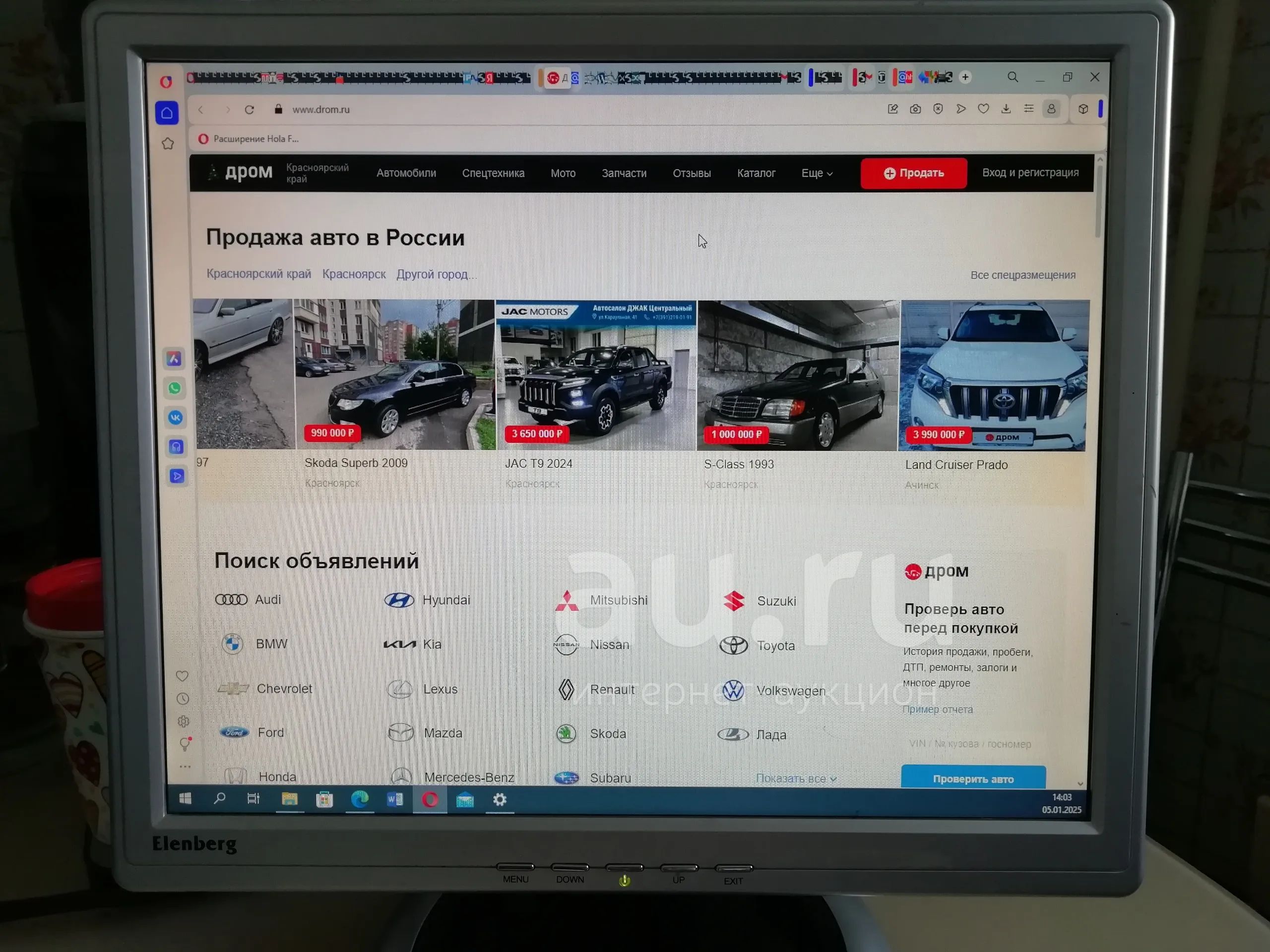
Task: Open a new tab with plus button
Action: [965, 77]
